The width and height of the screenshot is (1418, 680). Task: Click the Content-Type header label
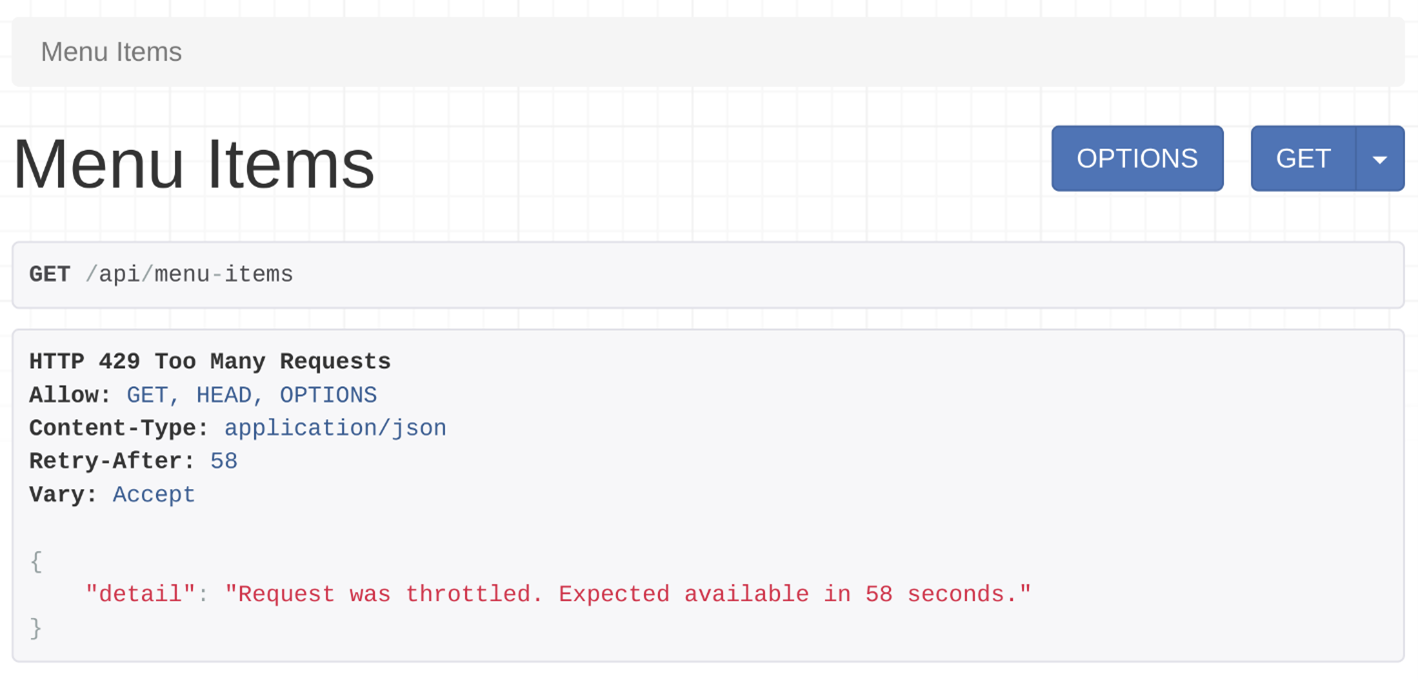click(118, 428)
